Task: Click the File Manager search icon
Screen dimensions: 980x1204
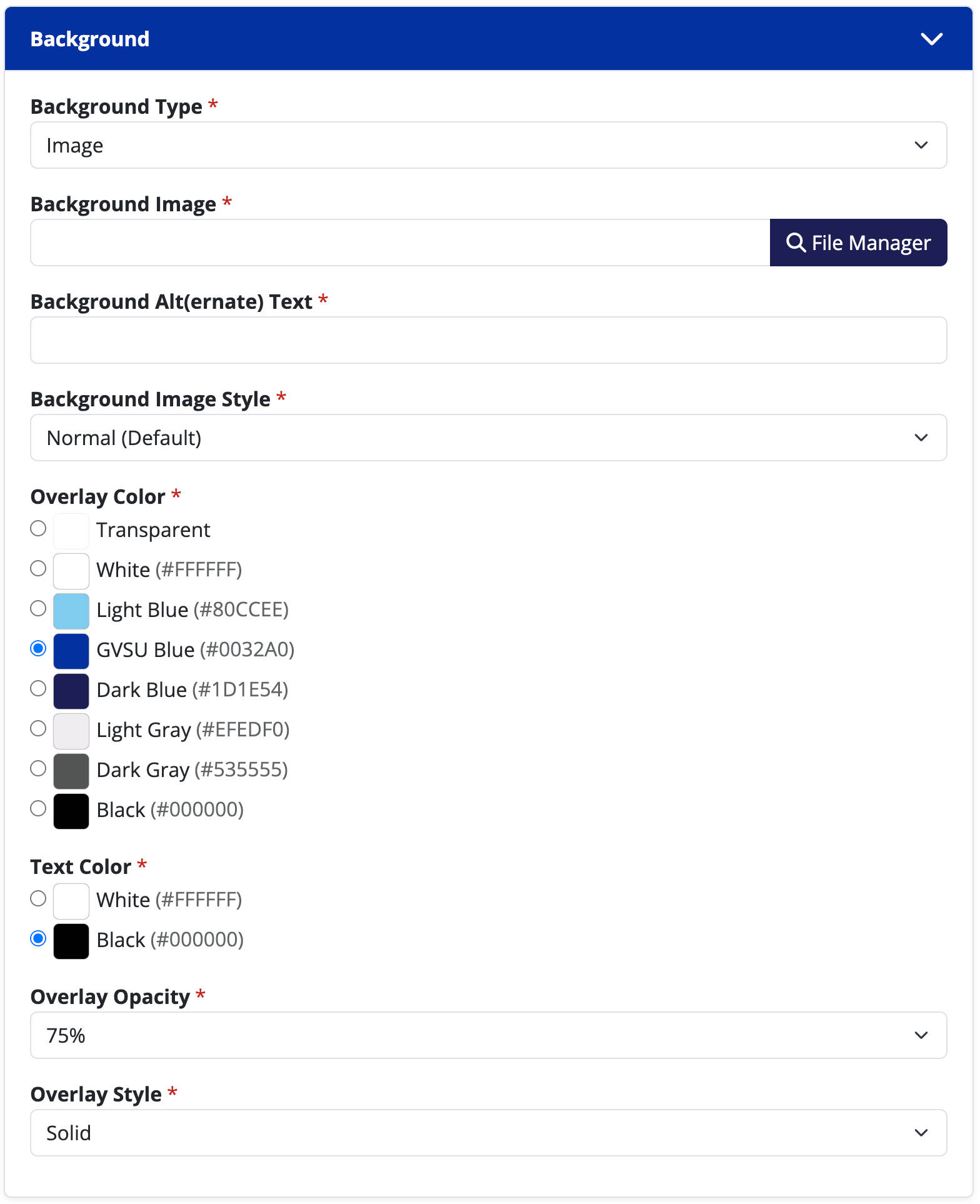Action: 795,243
